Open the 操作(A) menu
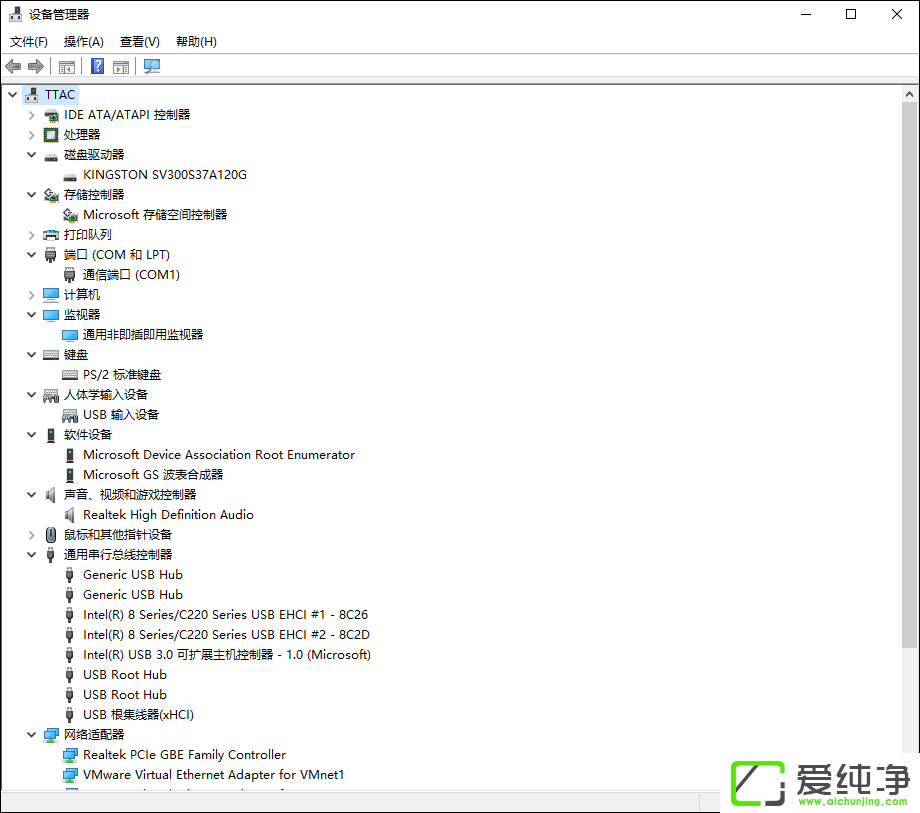 (x=83, y=41)
